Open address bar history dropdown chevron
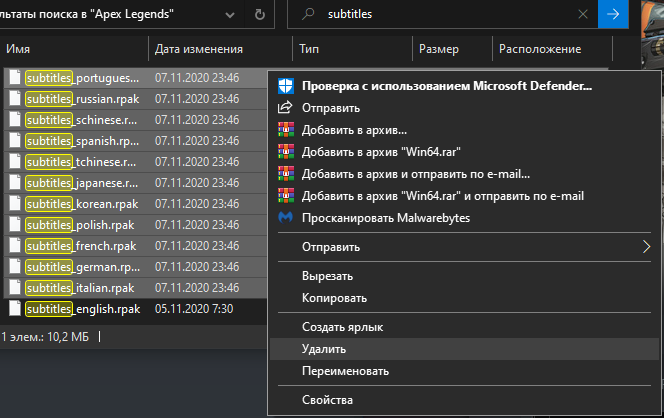 tap(230, 15)
